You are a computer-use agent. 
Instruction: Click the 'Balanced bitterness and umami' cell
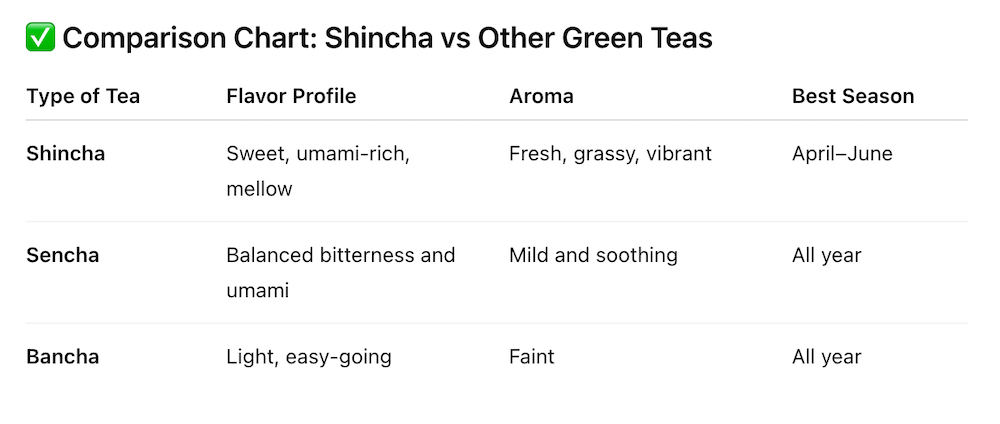point(340,272)
